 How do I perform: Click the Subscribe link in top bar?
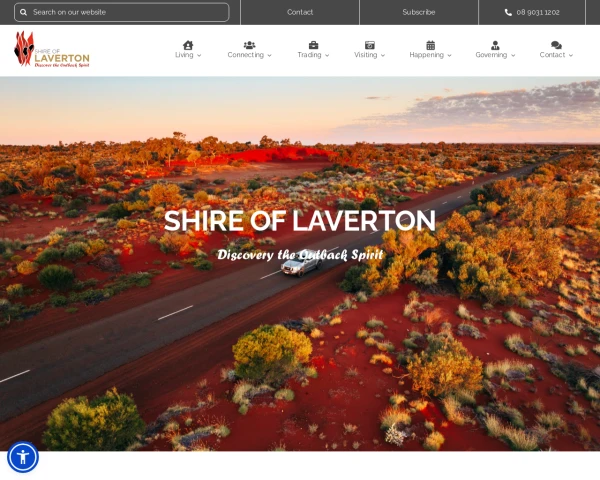tap(419, 12)
